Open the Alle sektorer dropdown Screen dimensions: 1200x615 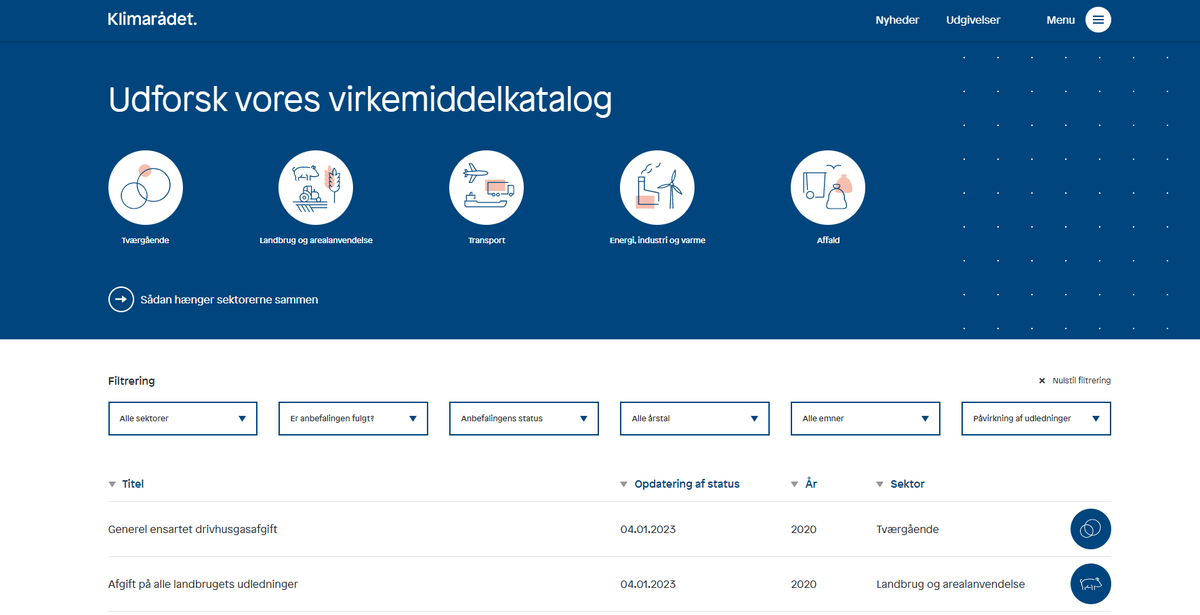(182, 418)
